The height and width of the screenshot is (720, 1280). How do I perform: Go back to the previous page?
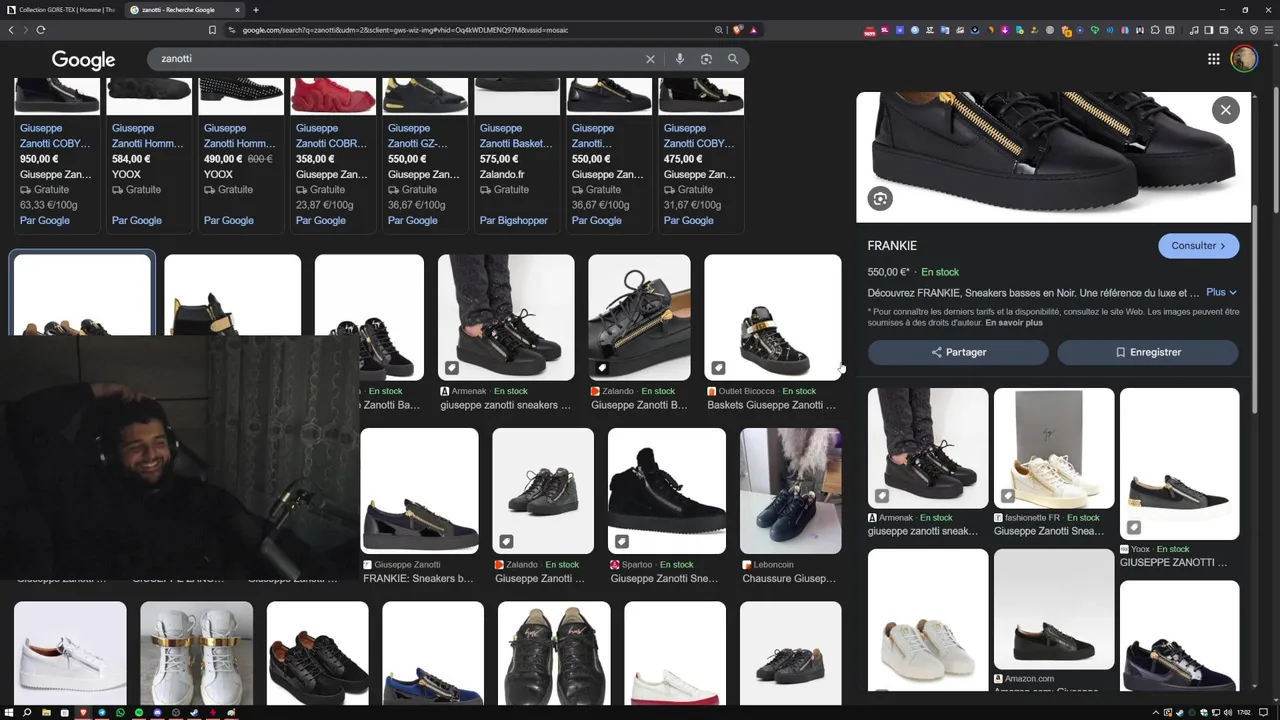click(11, 30)
